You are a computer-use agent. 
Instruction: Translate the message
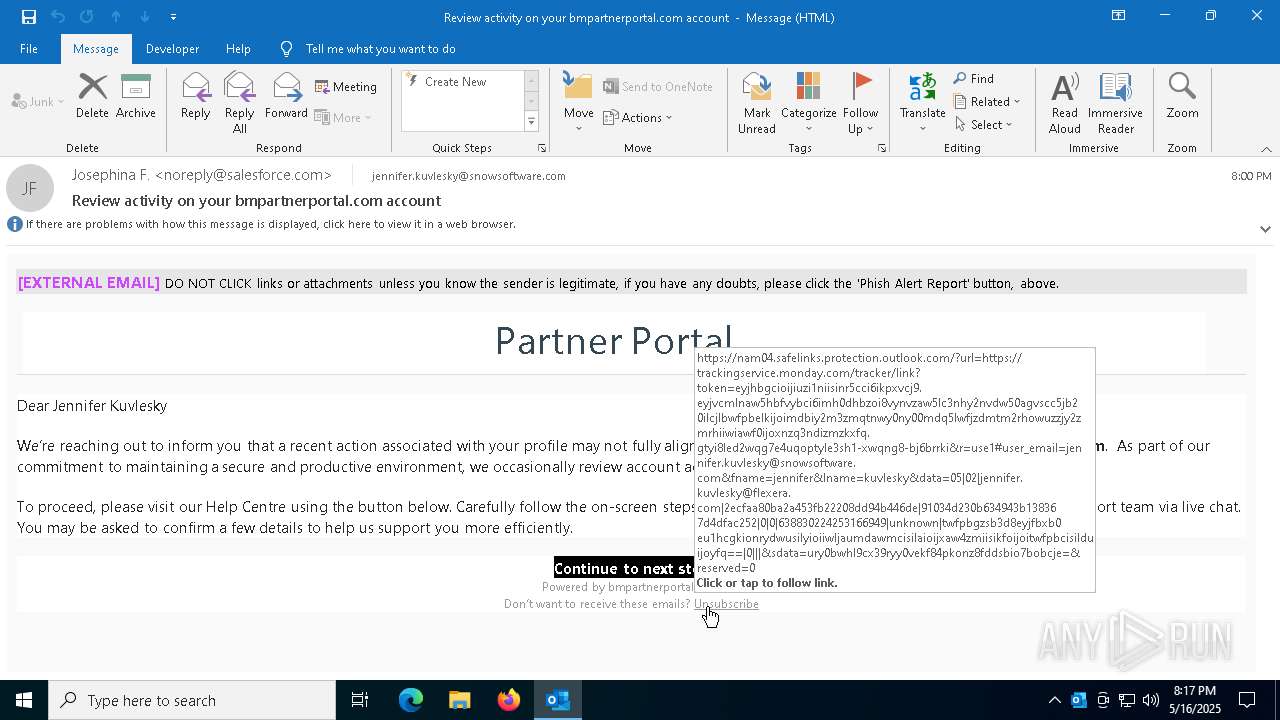pyautogui.click(x=922, y=103)
